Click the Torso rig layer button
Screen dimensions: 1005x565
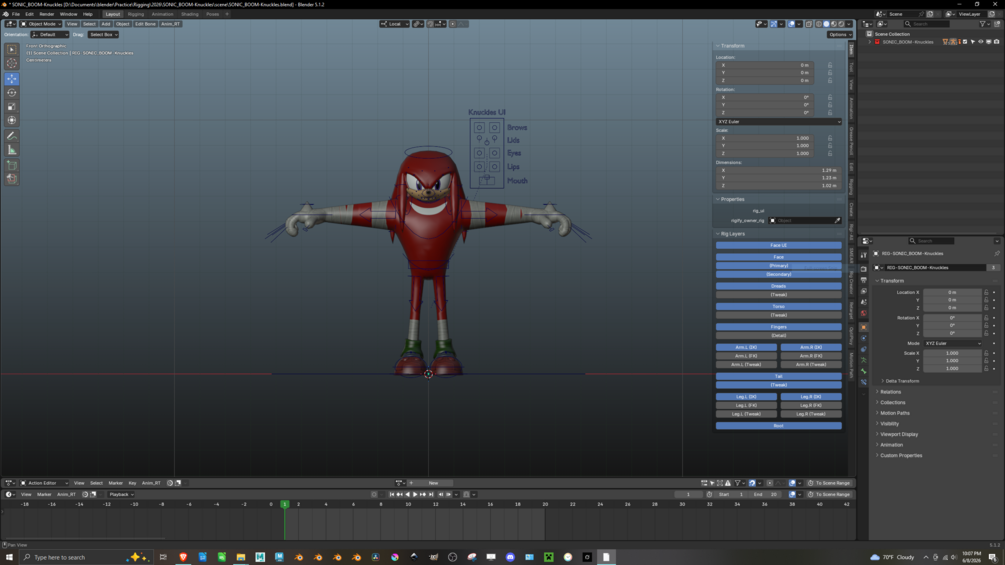(x=778, y=307)
